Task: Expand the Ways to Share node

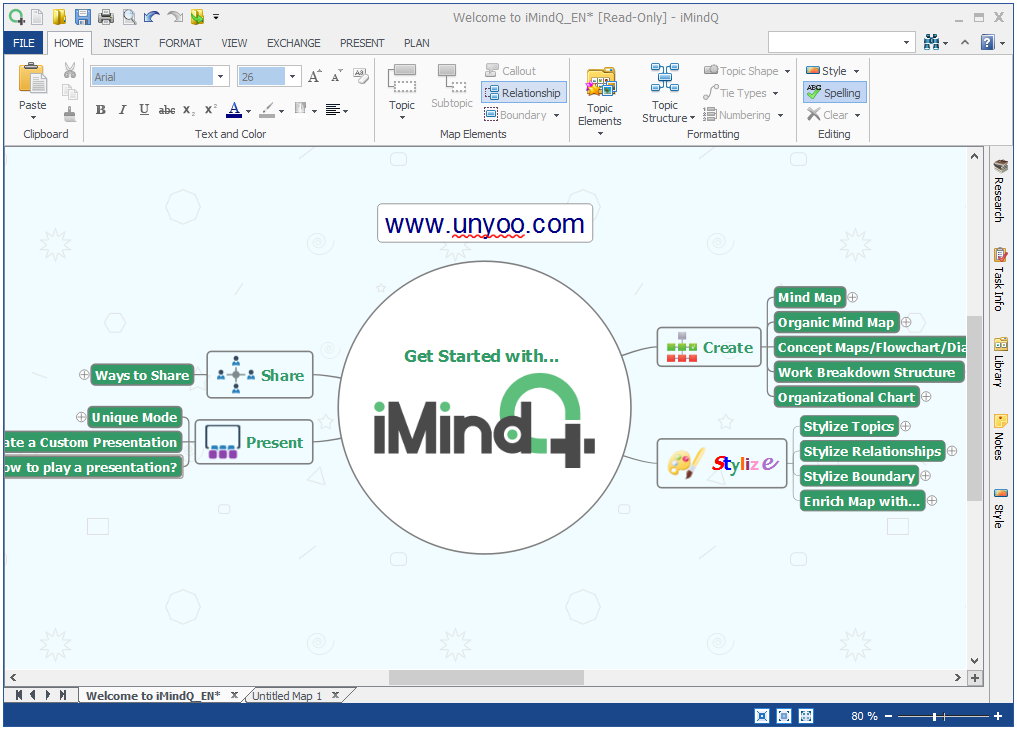Action: [84, 375]
